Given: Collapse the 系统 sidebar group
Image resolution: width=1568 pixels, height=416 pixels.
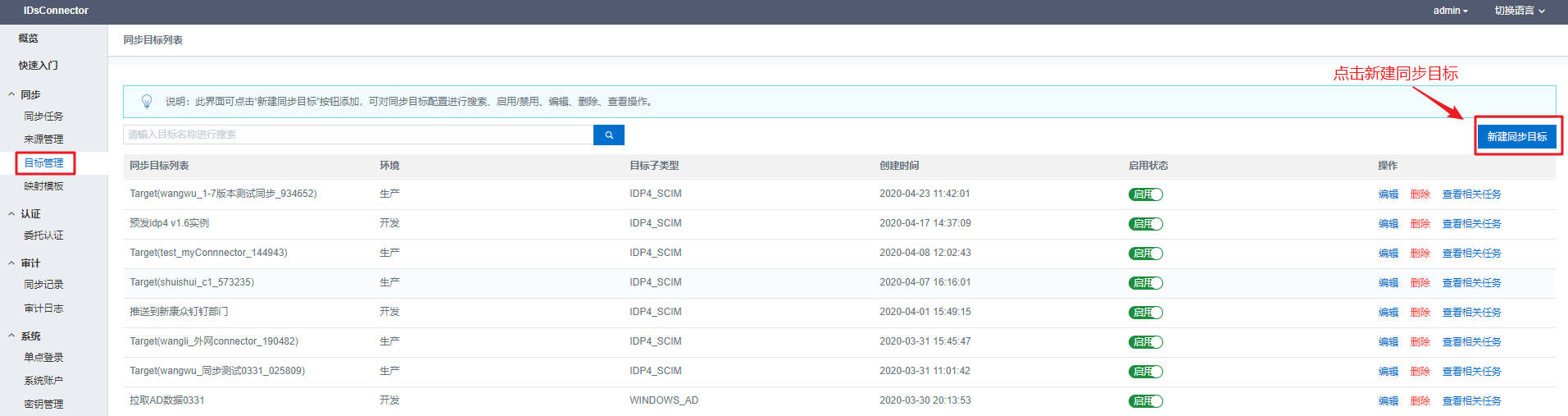Looking at the screenshot, I should click(30, 336).
